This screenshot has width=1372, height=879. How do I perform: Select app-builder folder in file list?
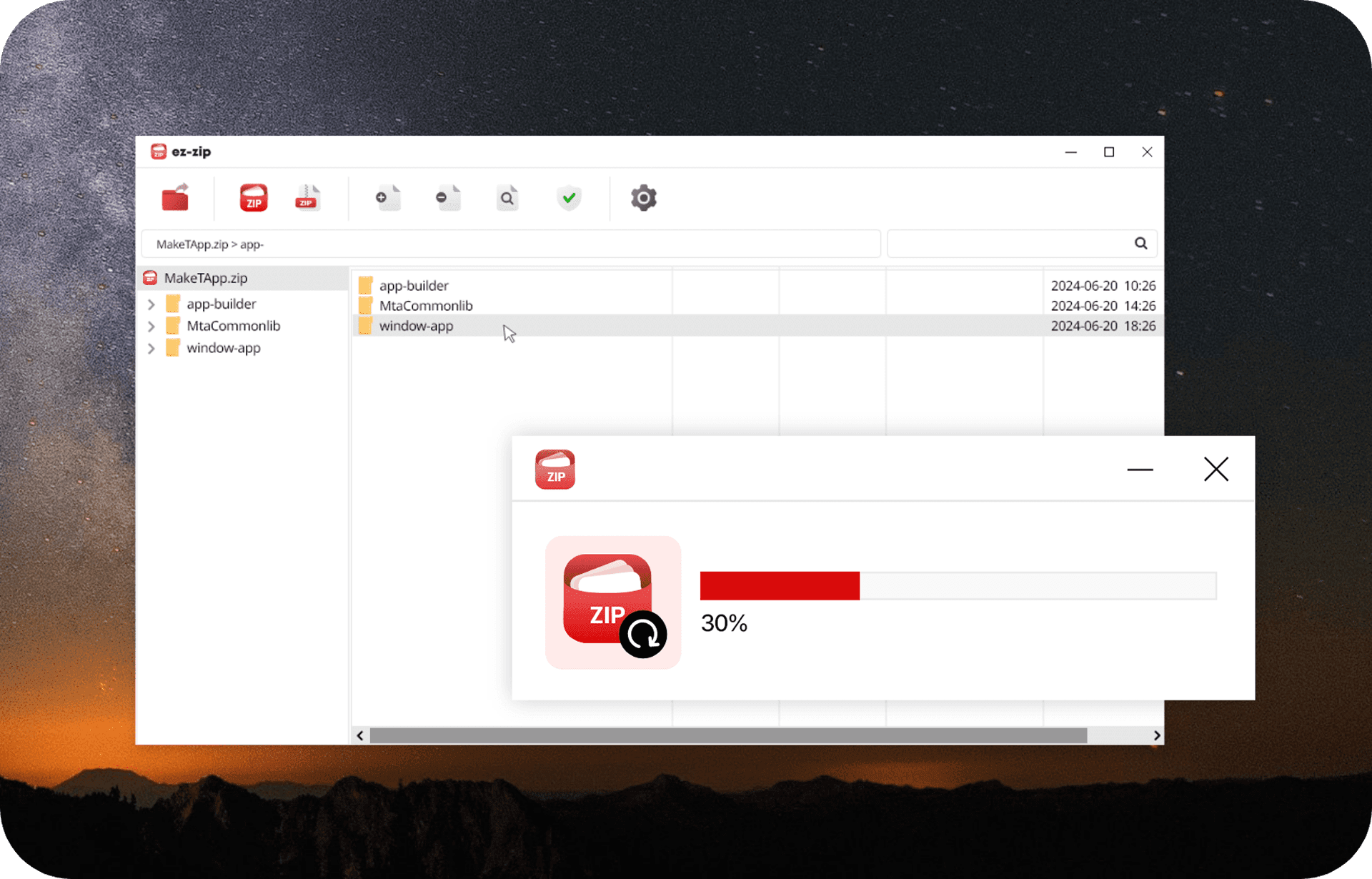(x=414, y=286)
